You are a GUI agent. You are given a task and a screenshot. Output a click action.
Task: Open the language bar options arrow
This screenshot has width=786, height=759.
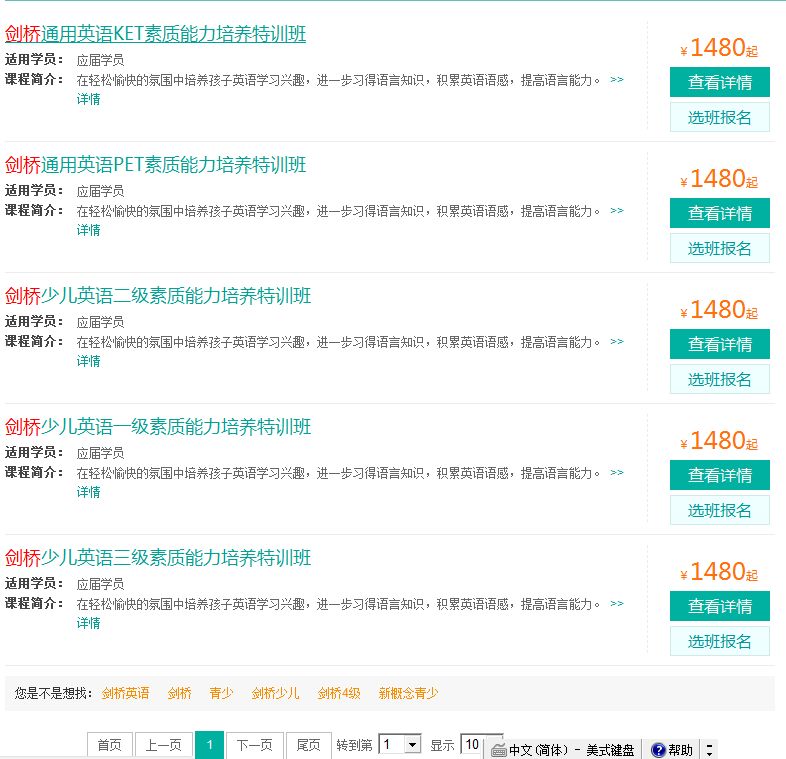709,750
